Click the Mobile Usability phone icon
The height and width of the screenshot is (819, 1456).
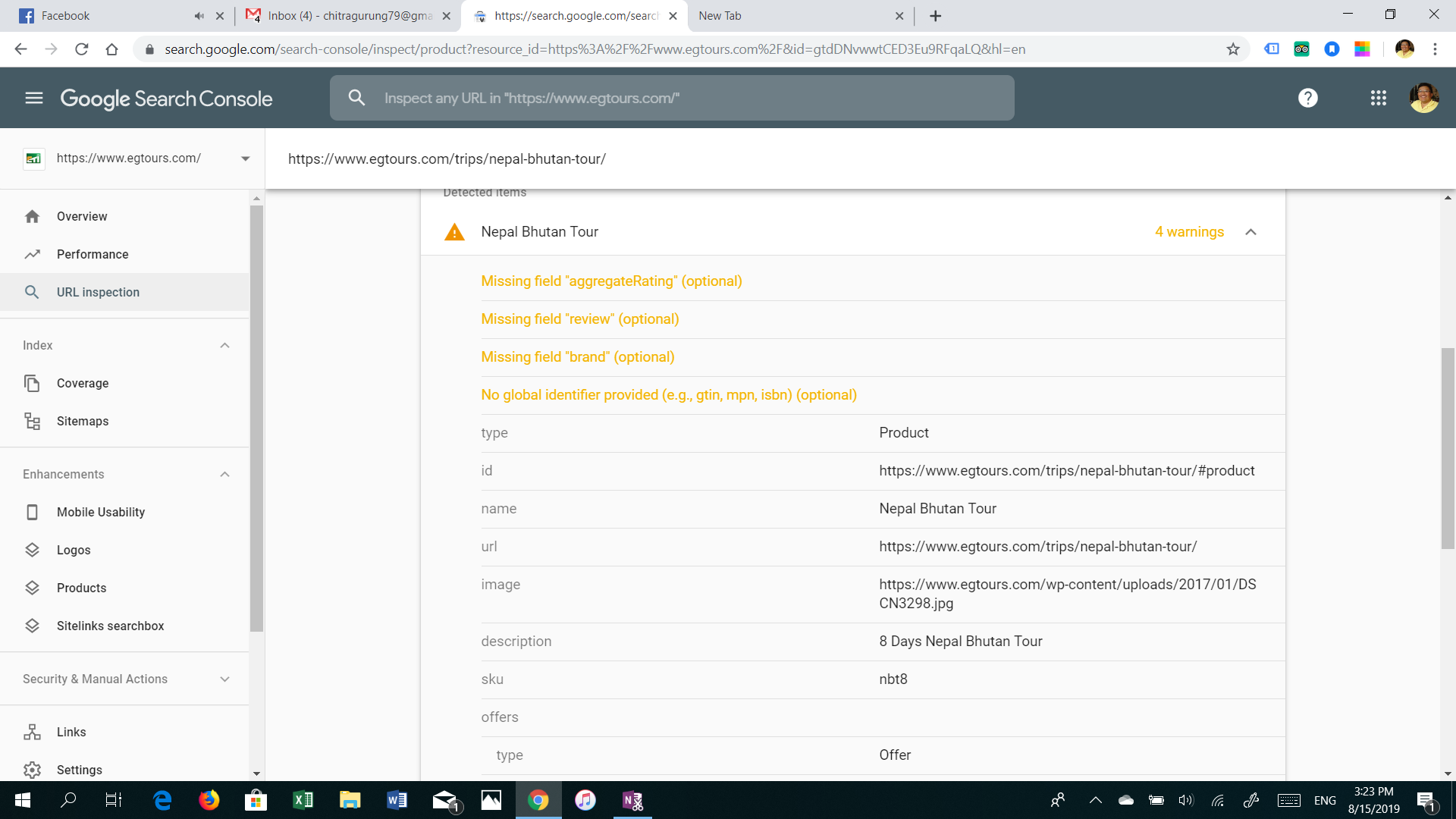click(32, 512)
